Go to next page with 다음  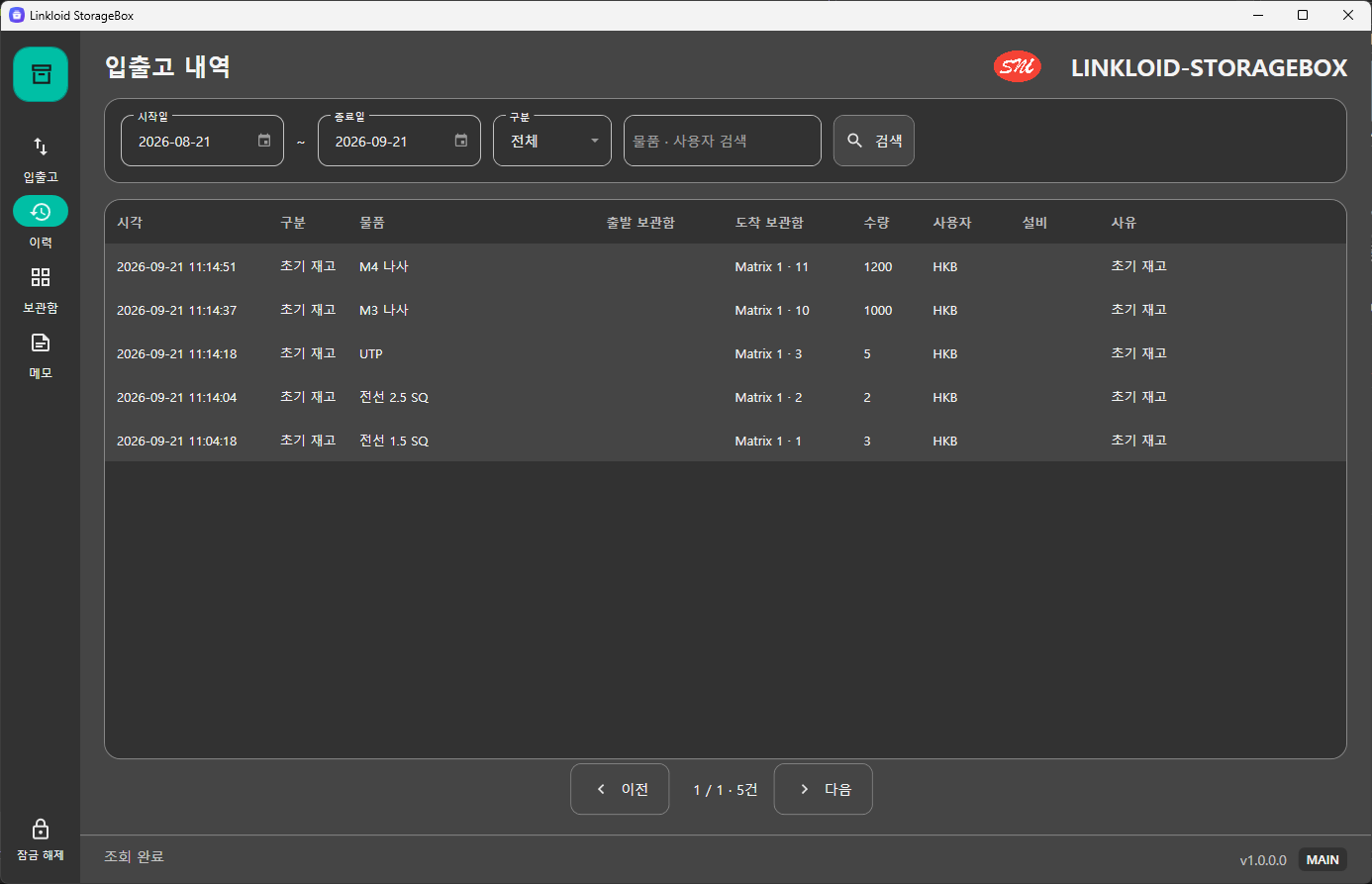823,789
